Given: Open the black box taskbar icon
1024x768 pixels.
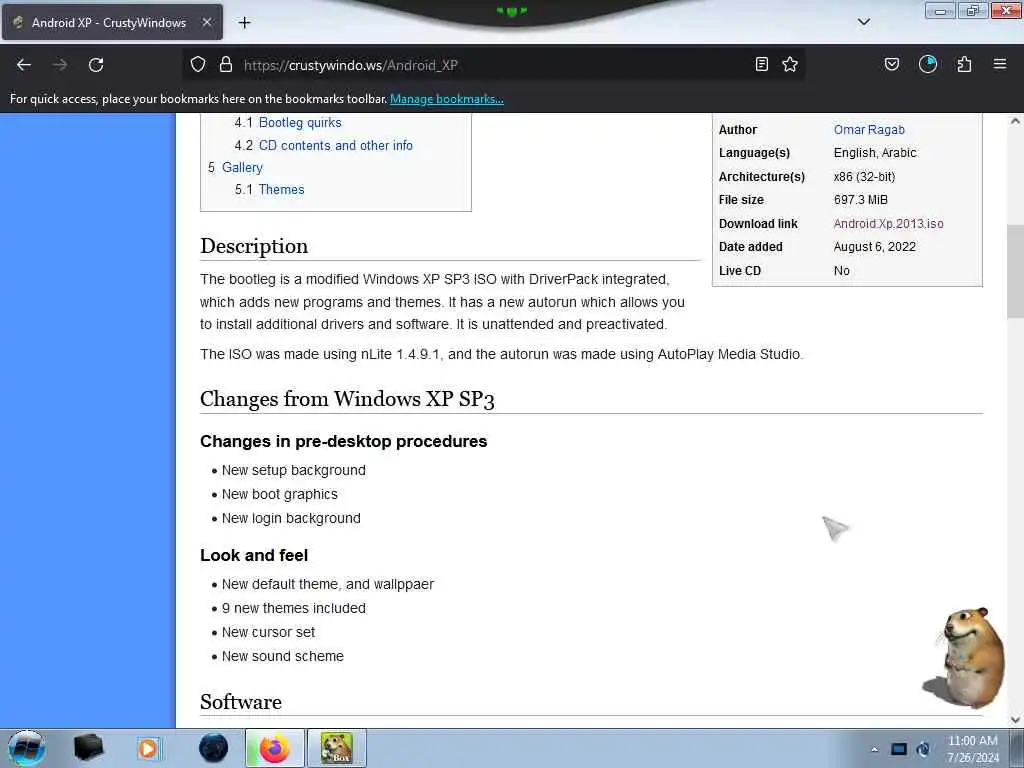Looking at the screenshot, I should pyautogui.click(x=89, y=748).
